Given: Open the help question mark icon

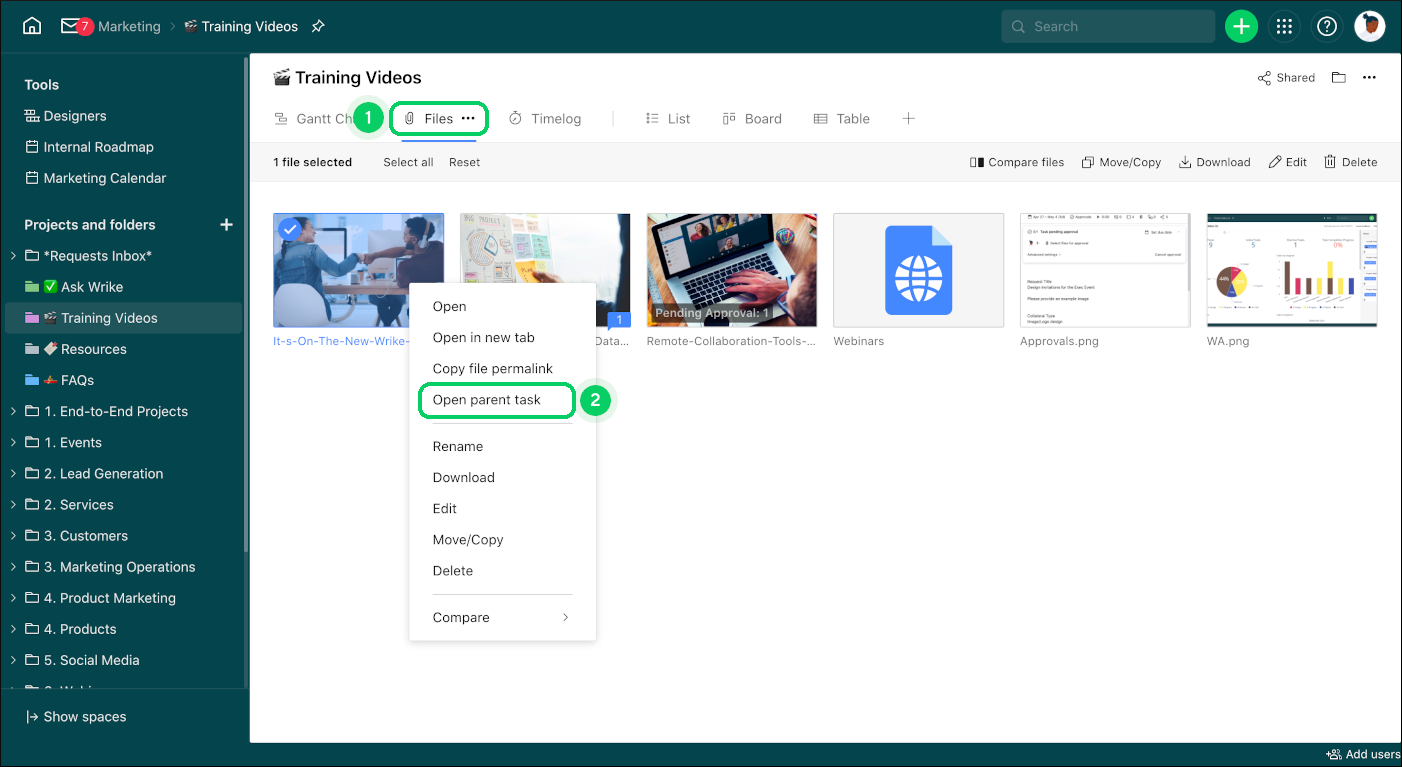Looking at the screenshot, I should coord(1327,26).
